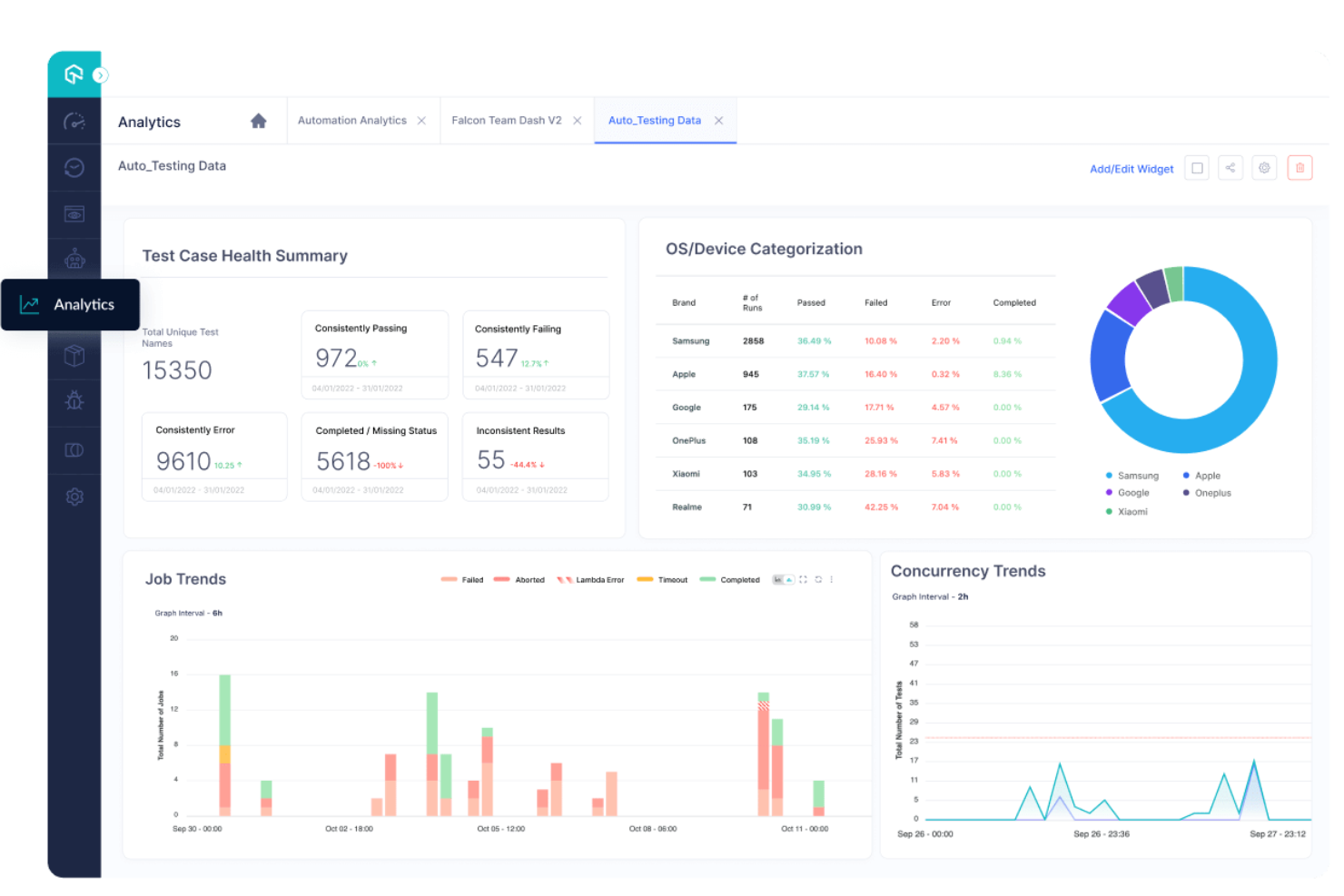The image size is (1344, 896).
Task: Toggle Oneplus in the donut chart legend
Action: coord(1207,493)
